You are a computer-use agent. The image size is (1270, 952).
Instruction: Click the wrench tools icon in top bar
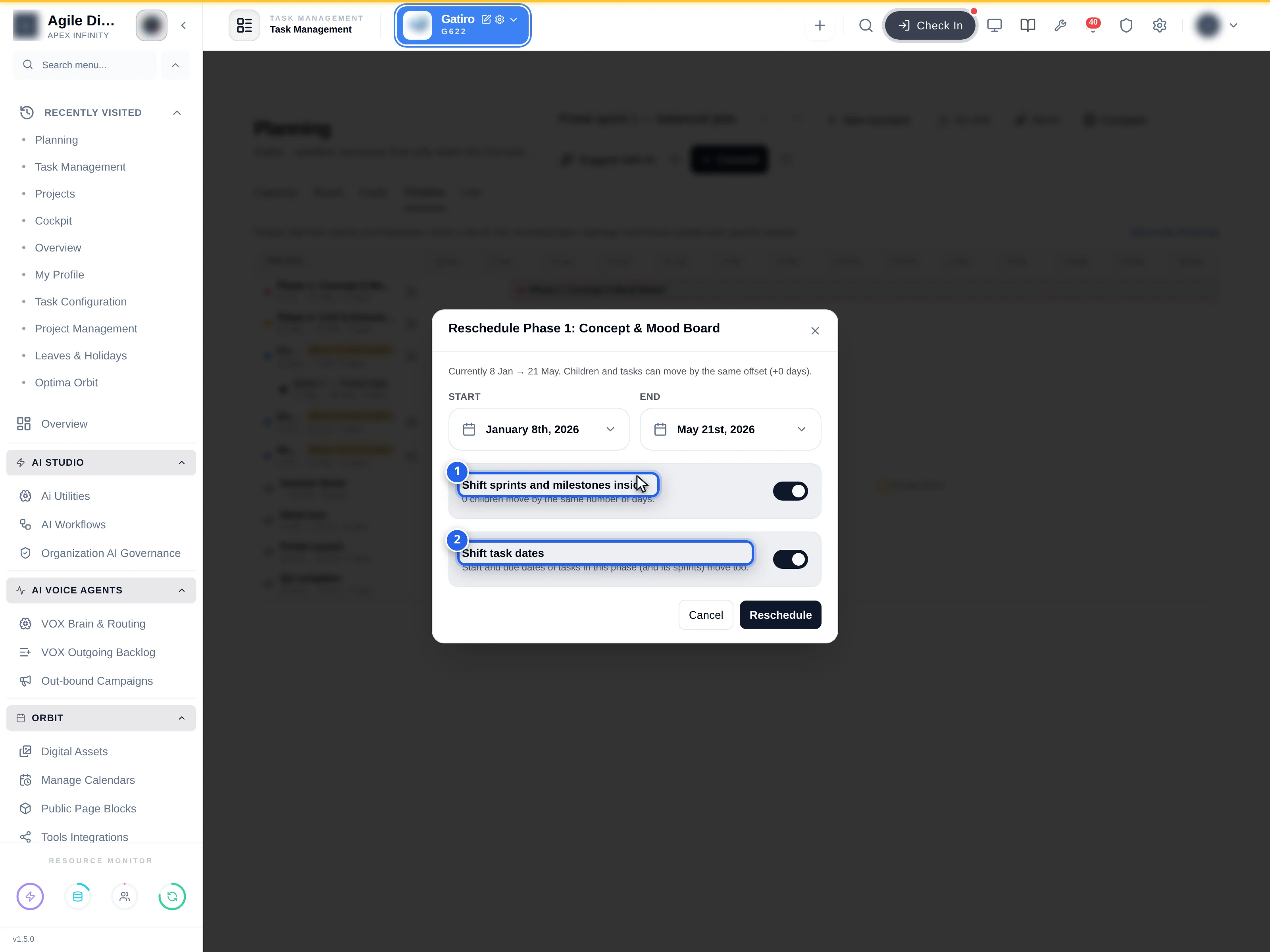tap(1060, 25)
